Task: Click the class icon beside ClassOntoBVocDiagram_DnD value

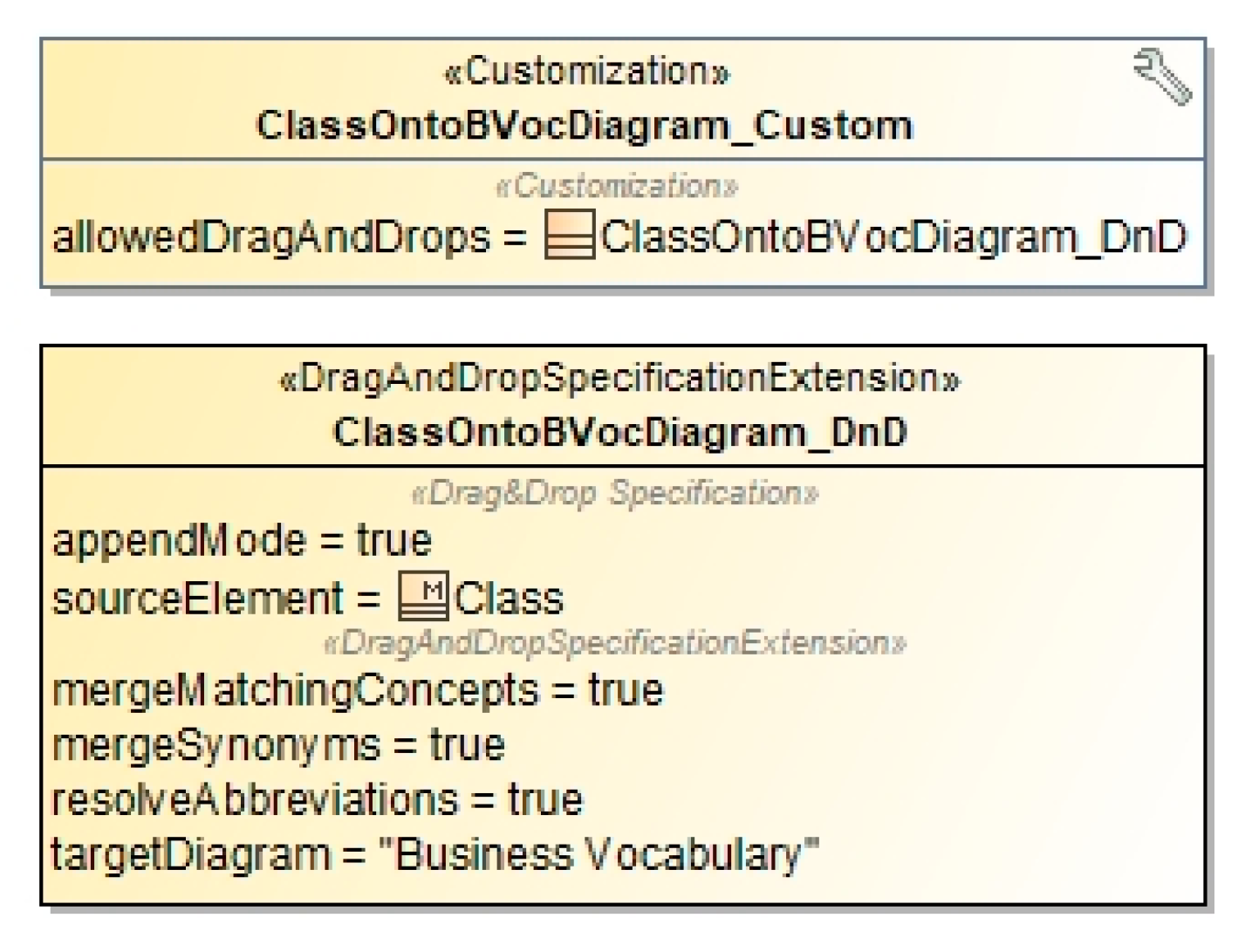Action: [570, 236]
